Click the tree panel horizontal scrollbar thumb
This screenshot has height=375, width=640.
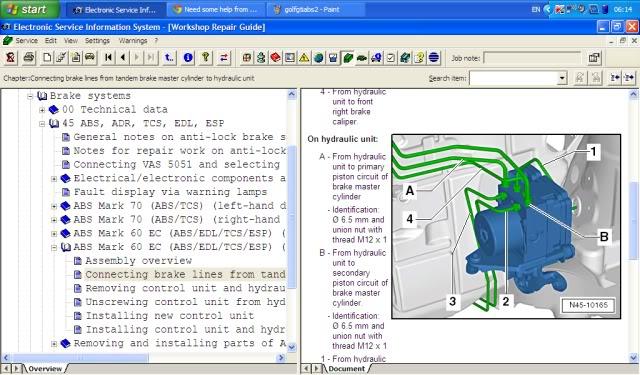(x=79, y=358)
